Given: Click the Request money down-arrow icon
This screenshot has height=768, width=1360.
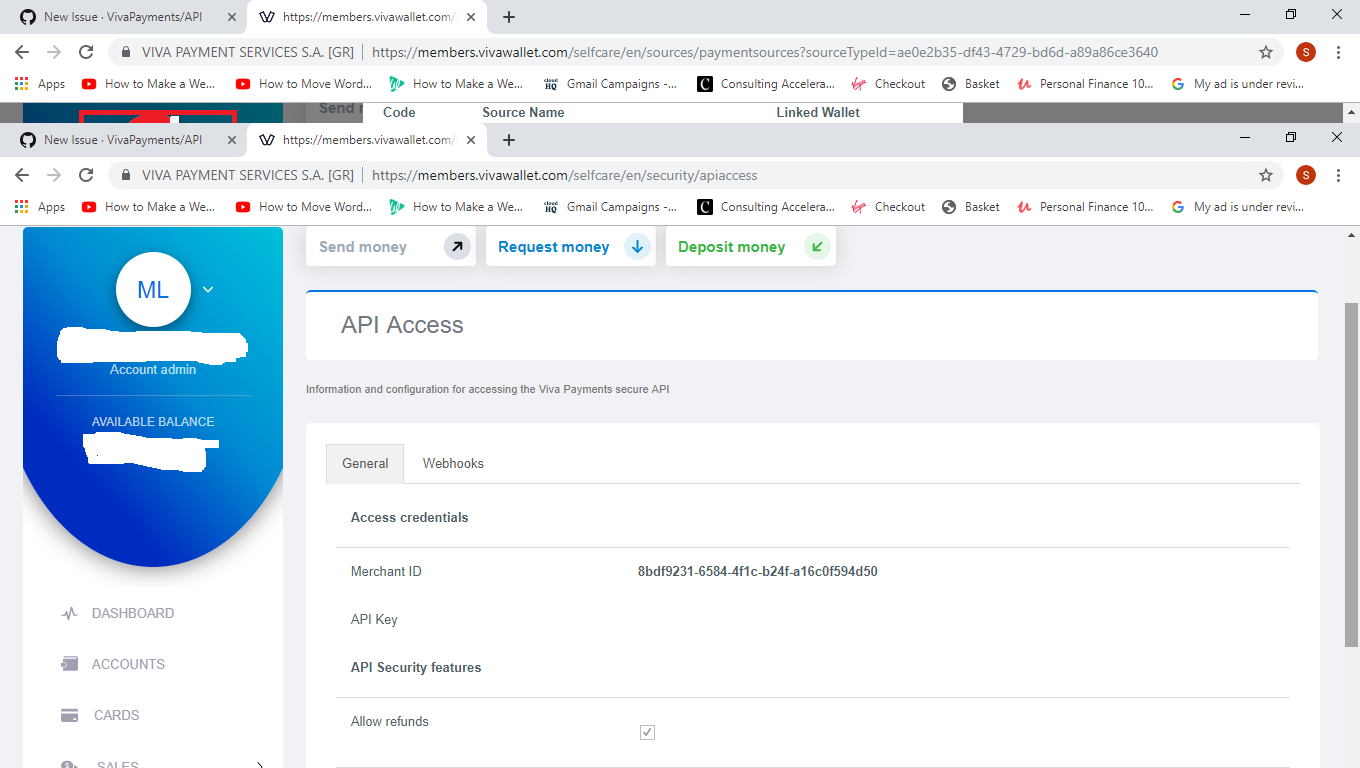Looking at the screenshot, I should [x=637, y=246].
